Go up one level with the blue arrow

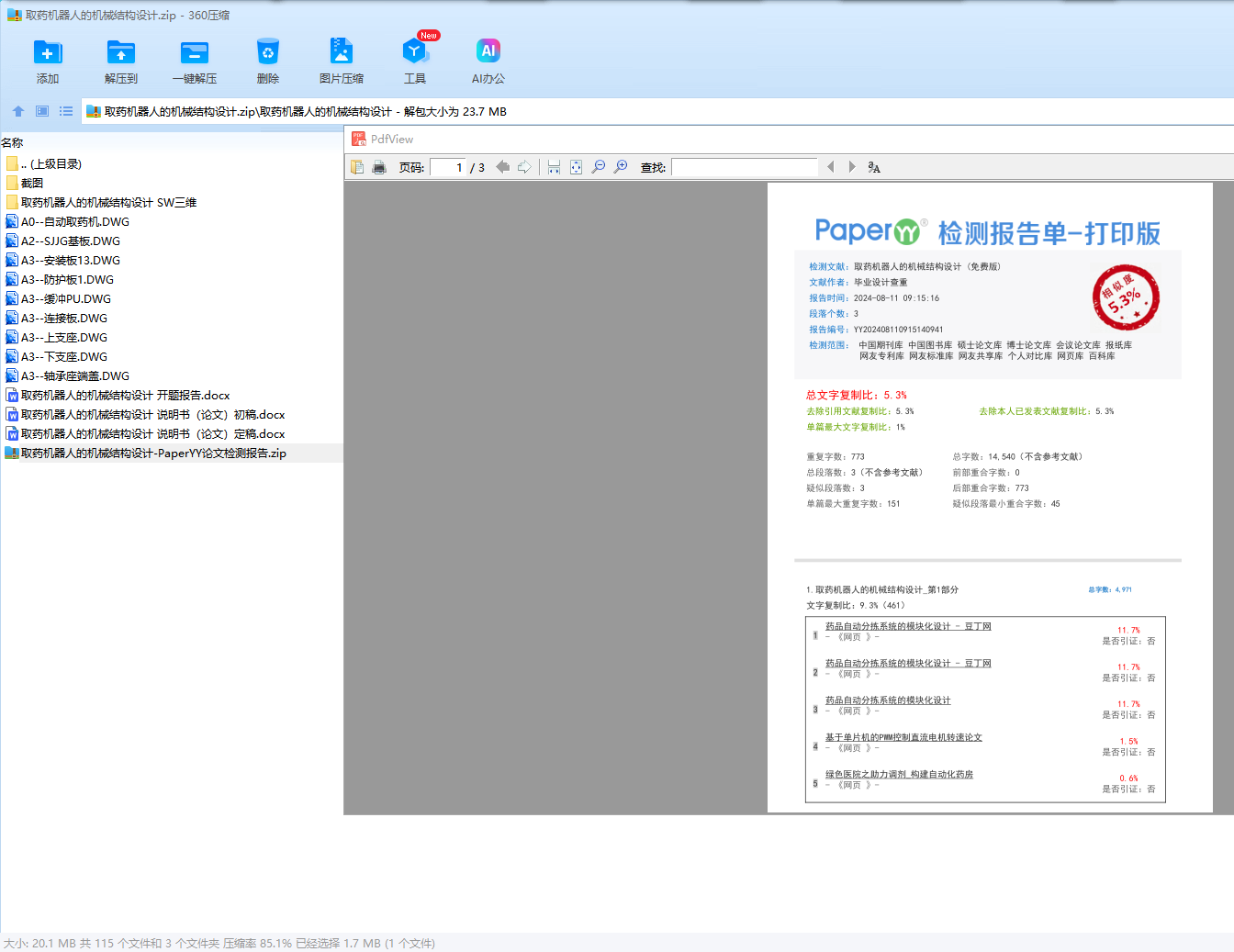click(18, 111)
